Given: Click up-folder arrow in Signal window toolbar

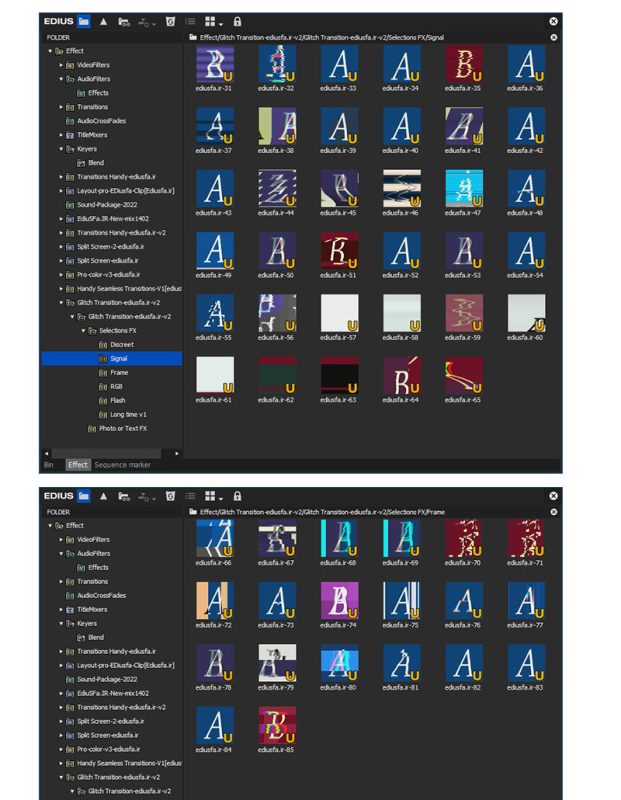Looking at the screenshot, I should coord(104,21).
